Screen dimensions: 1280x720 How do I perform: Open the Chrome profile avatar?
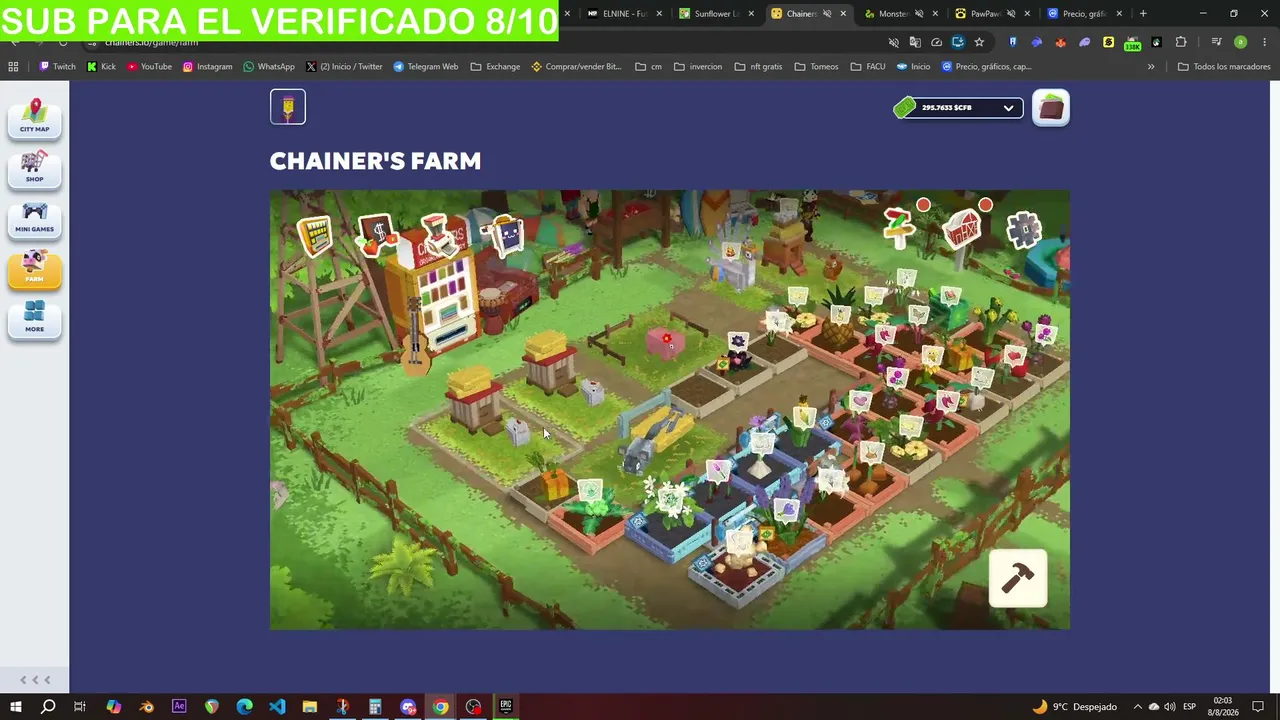click(1240, 42)
